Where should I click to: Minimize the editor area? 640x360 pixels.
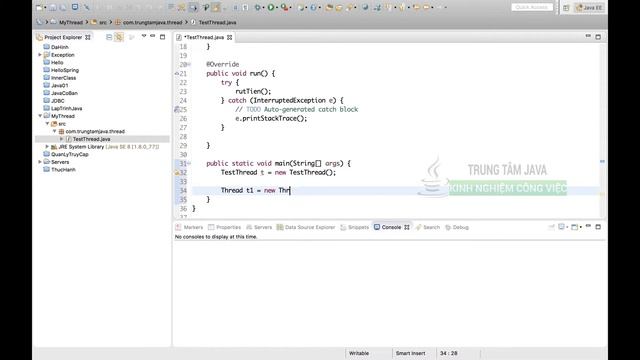[588, 36]
